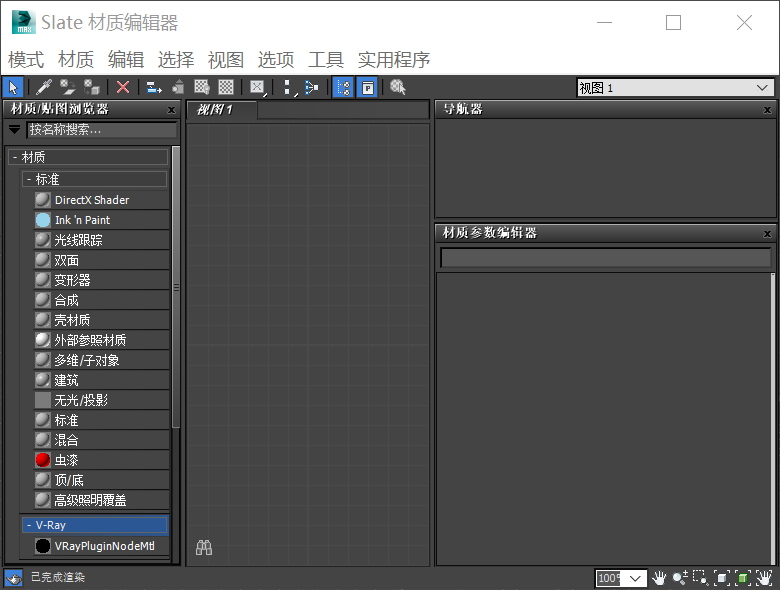The width and height of the screenshot is (780, 590).
Task: Select the 双面 material
Action: point(101,260)
